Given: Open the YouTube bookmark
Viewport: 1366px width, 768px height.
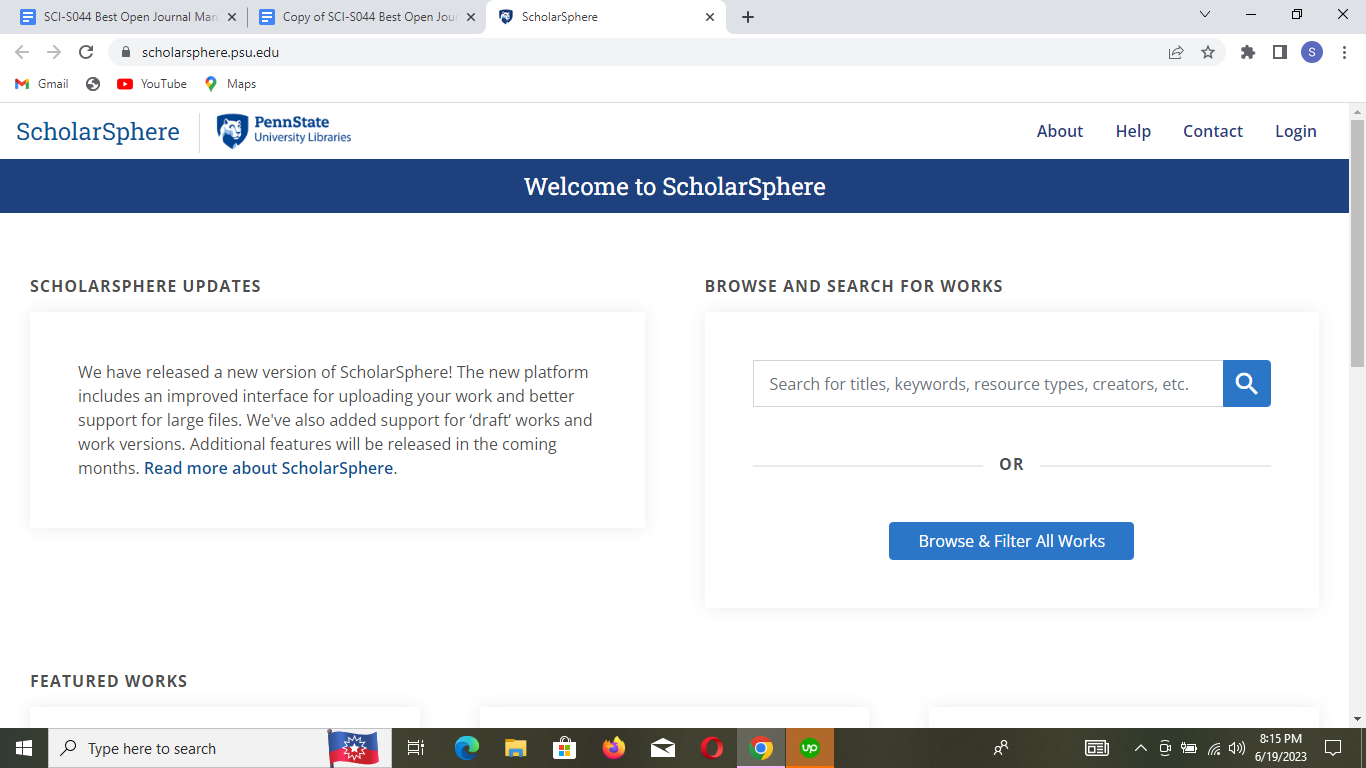Looking at the screenshot, I should [x=151, y=84].
